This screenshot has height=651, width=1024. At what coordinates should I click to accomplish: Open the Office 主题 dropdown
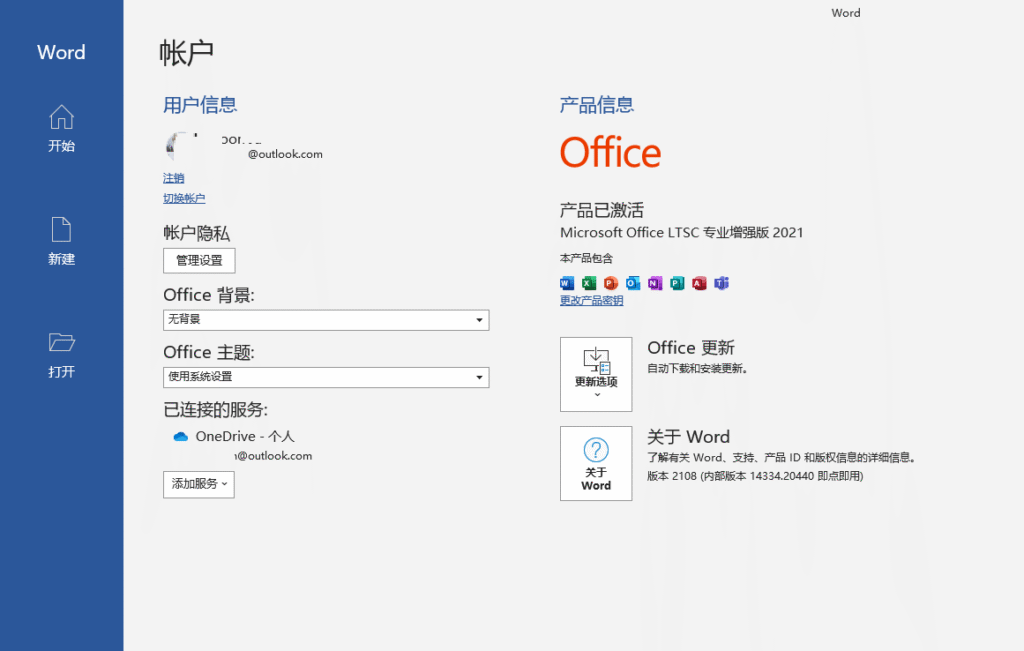click(326, 377)
